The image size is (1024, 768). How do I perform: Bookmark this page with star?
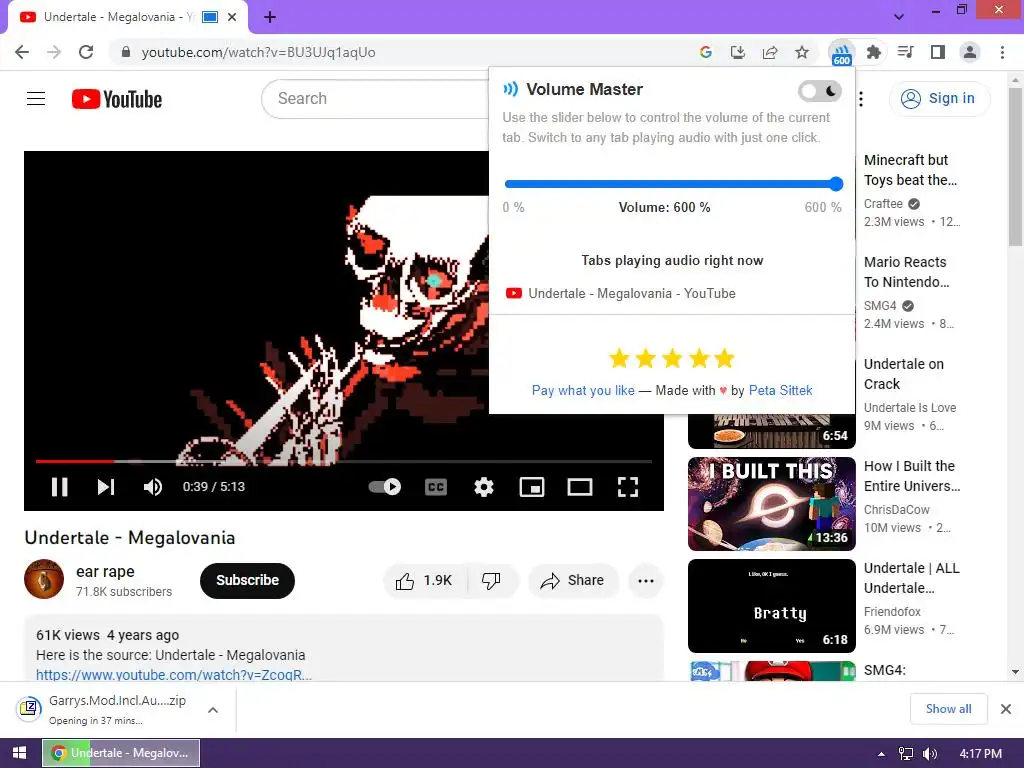pos(802,52)
